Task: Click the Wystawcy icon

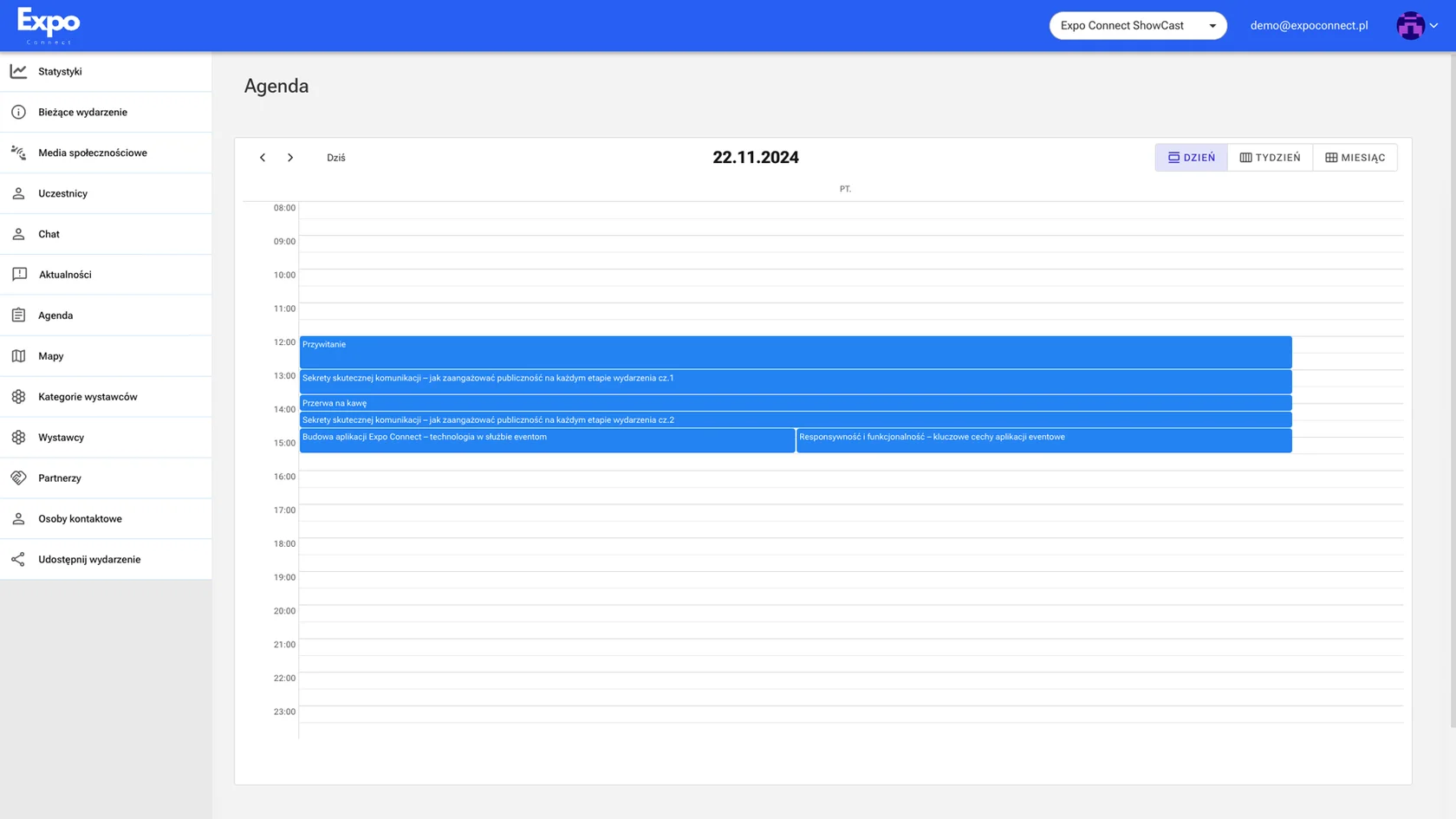Action: pos(18,438)
